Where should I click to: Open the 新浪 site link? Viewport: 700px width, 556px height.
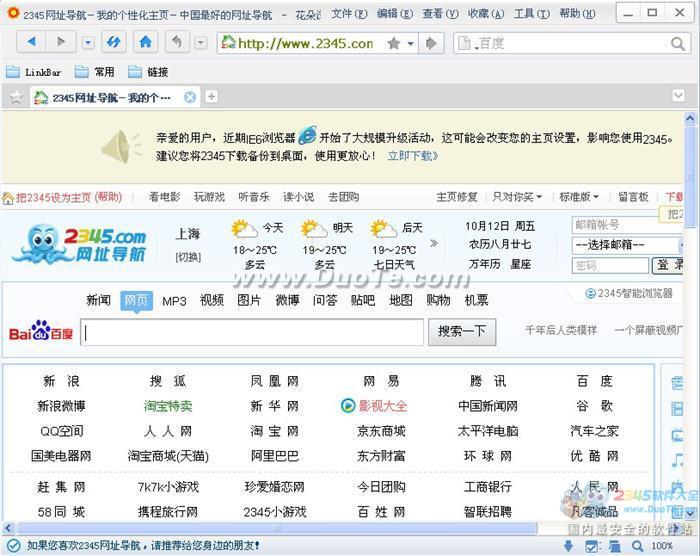[x=62, y=381]
